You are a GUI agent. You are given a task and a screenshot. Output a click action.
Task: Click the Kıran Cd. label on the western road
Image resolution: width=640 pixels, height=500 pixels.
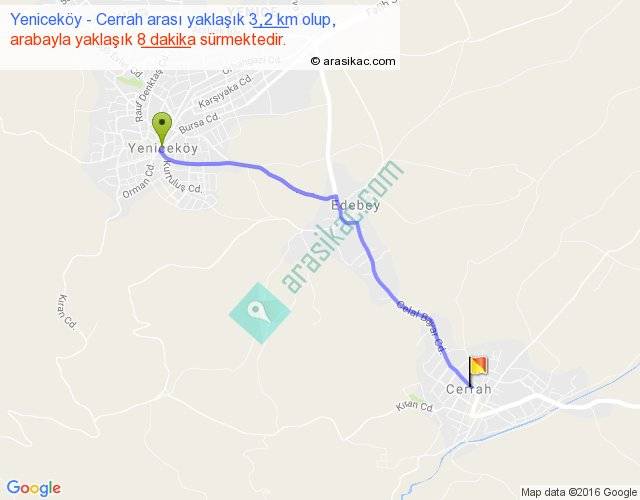[x=67, y=311]
